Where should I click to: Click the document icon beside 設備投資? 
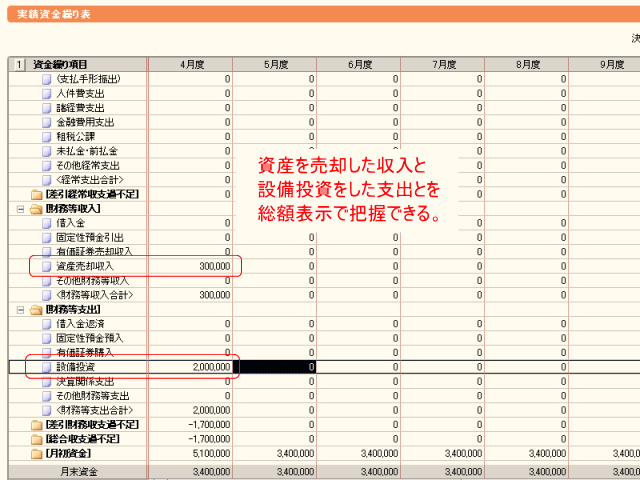pos(47,367)
